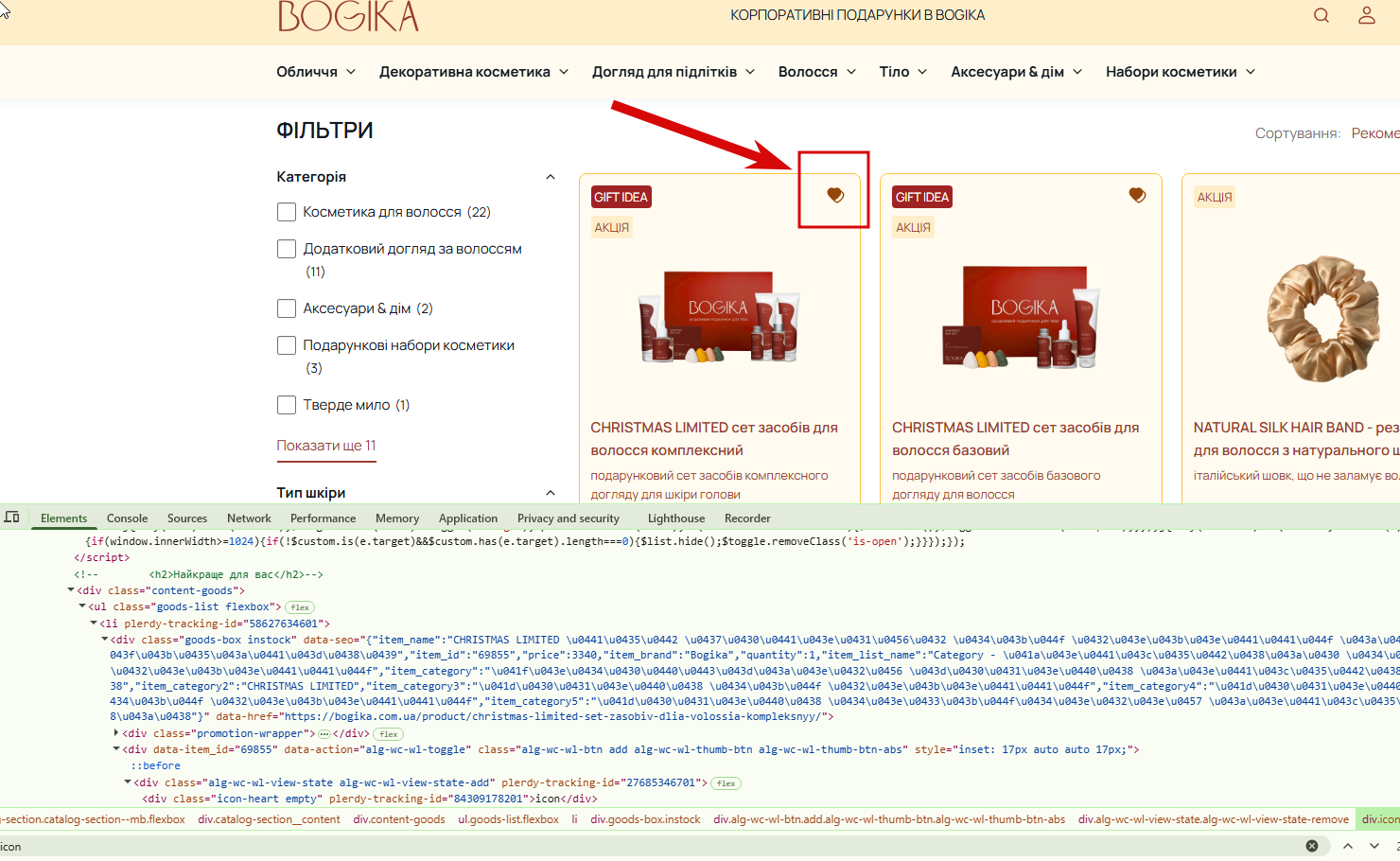Select the ::before pseudo-element line
Viewport: 1400px width, 861px height.
[x=155, y=766]
